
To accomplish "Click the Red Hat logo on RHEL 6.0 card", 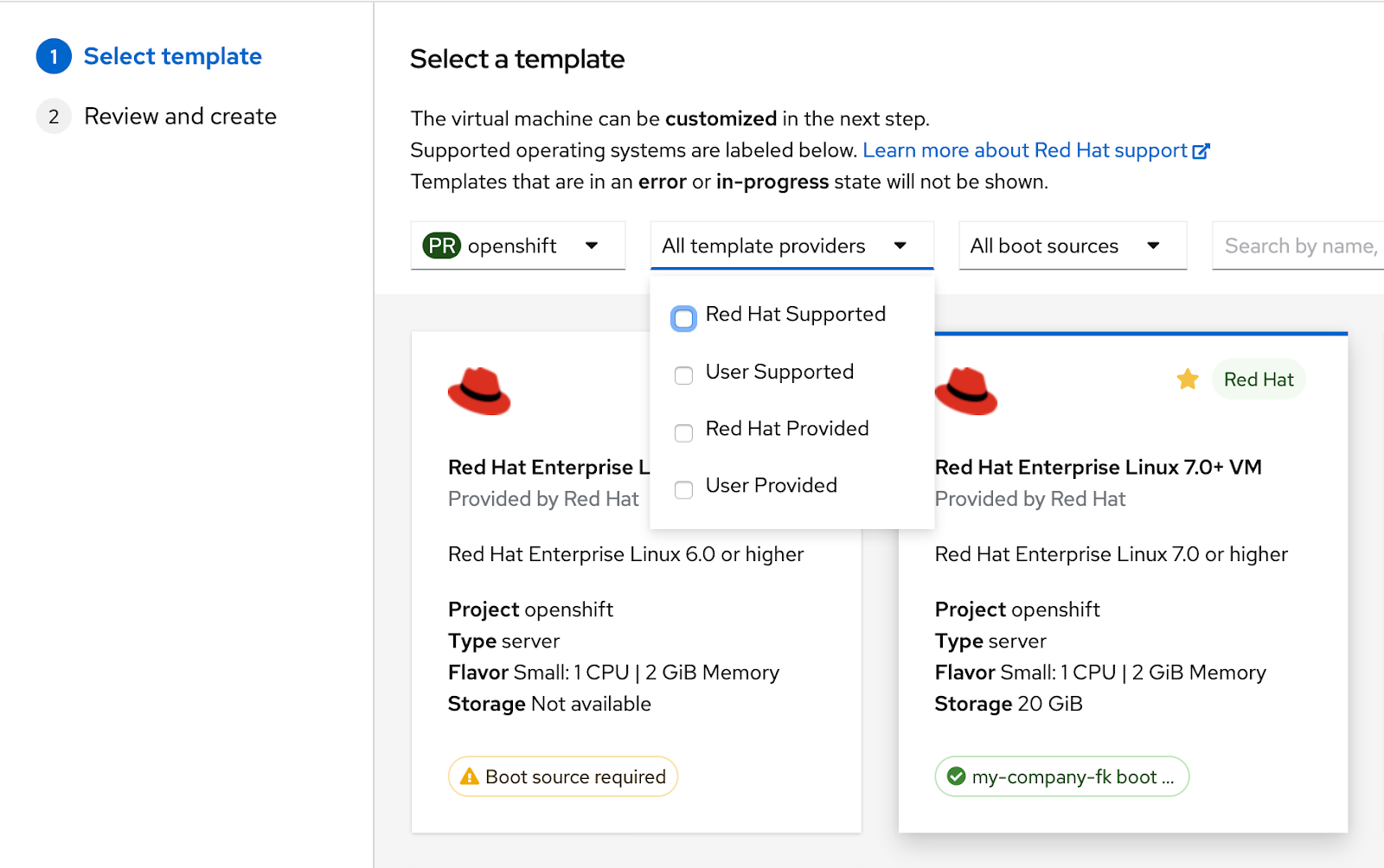I will [479, 392].
